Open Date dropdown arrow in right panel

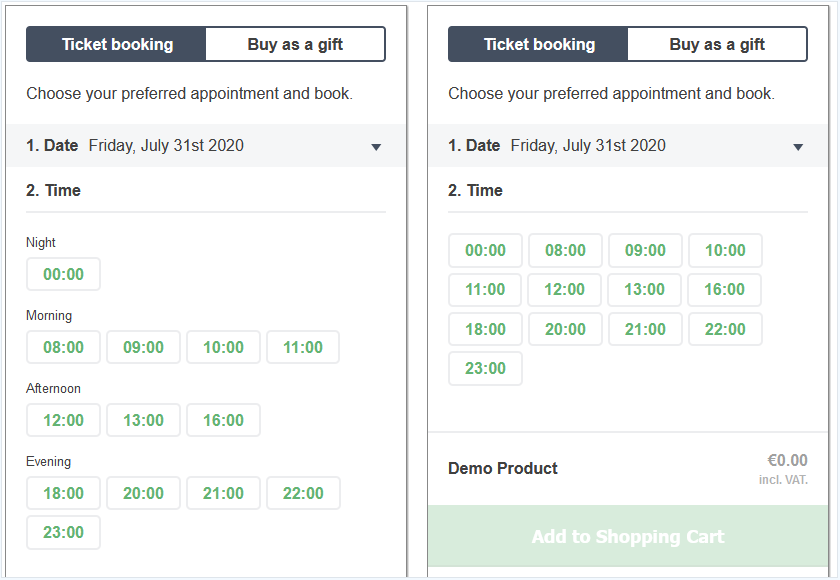tap(798, 147)
